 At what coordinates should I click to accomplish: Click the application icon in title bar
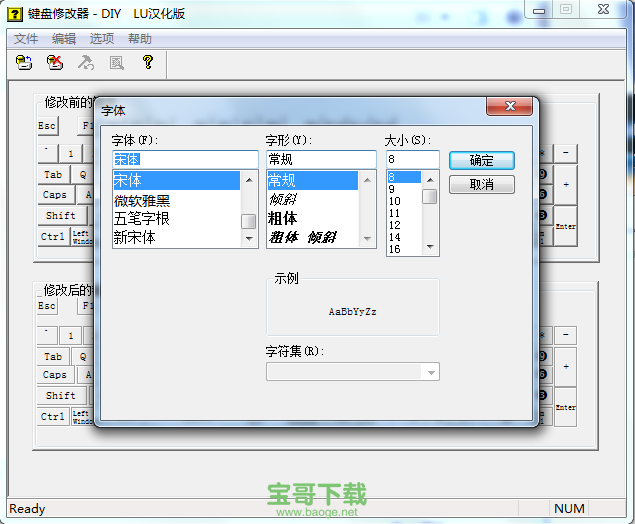tap(15, 14)
